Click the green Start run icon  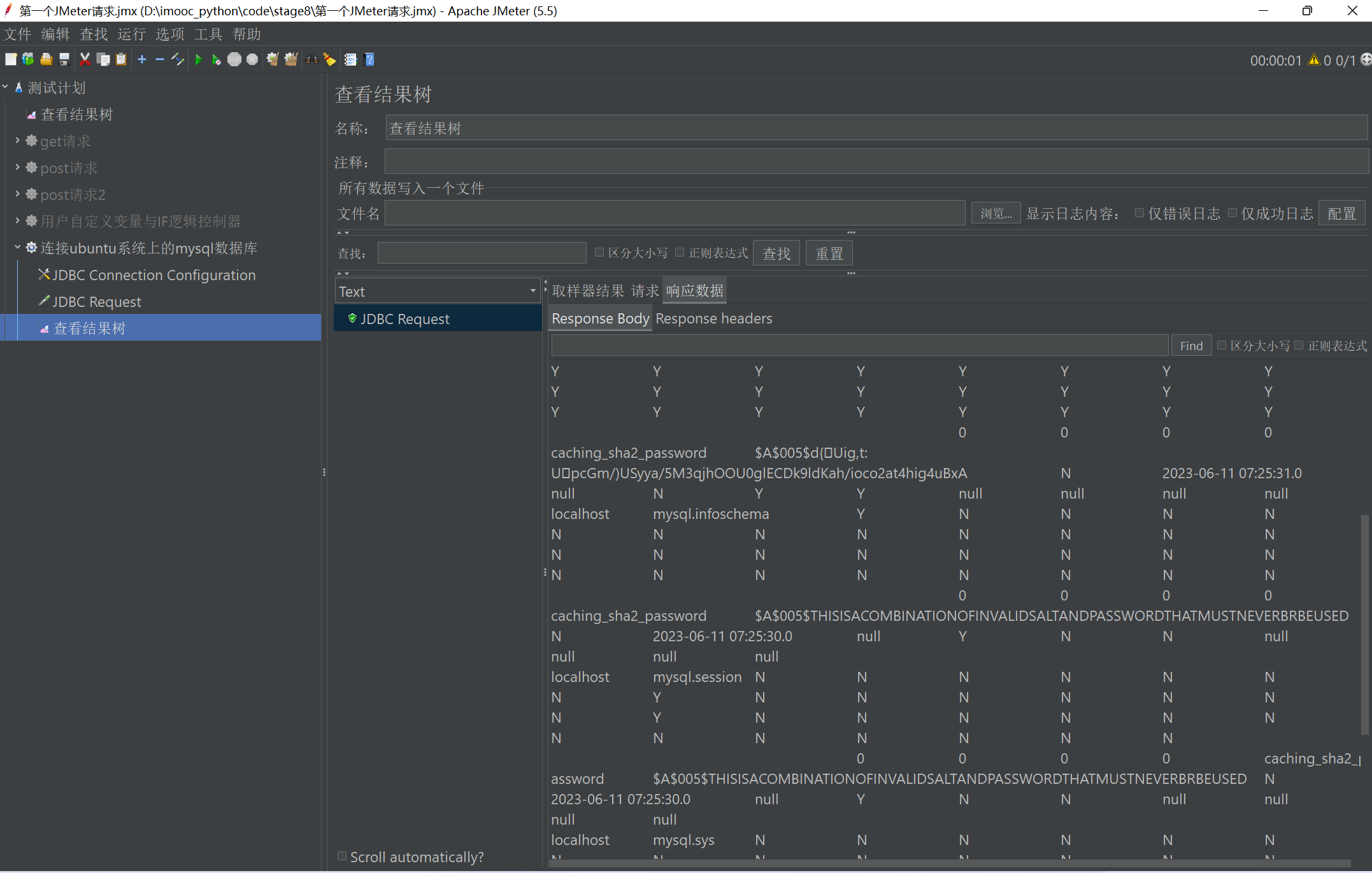198,59
